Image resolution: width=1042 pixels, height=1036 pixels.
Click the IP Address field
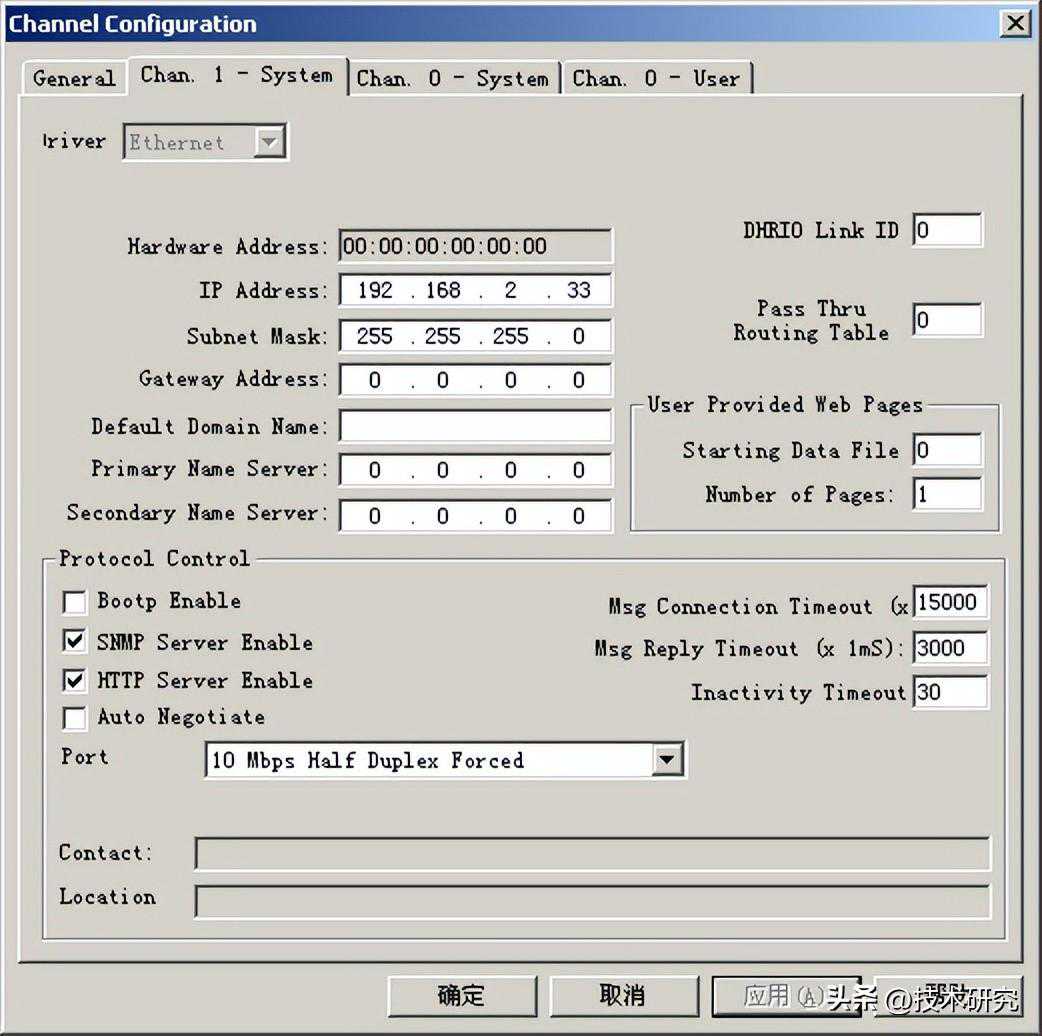coord(475,291)
